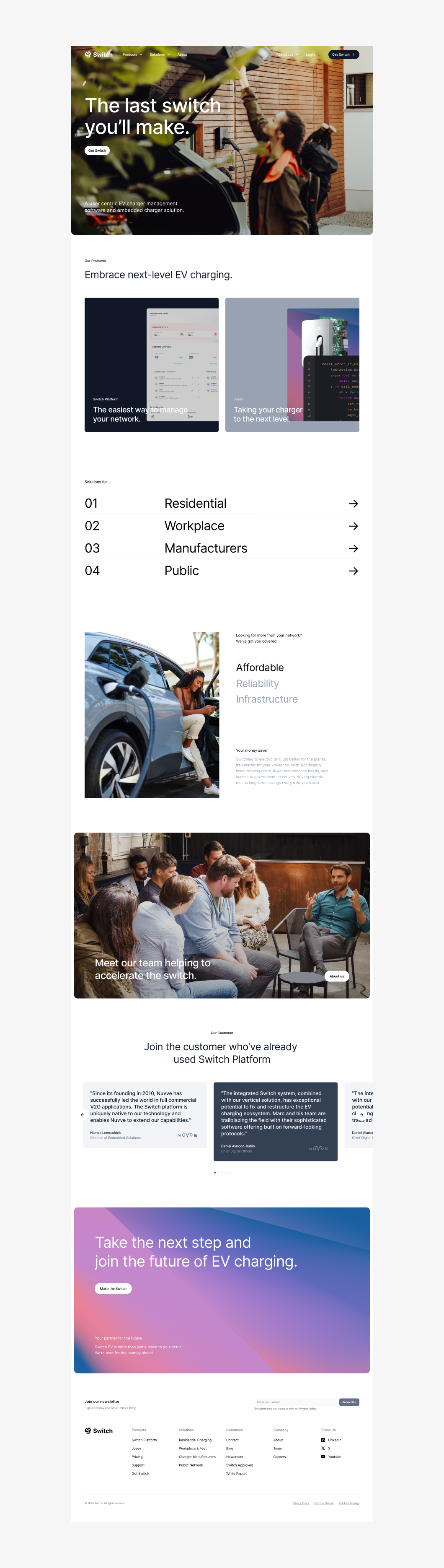Select the Reliability tab
This screenshot has width=444, height=1568.
257,684
